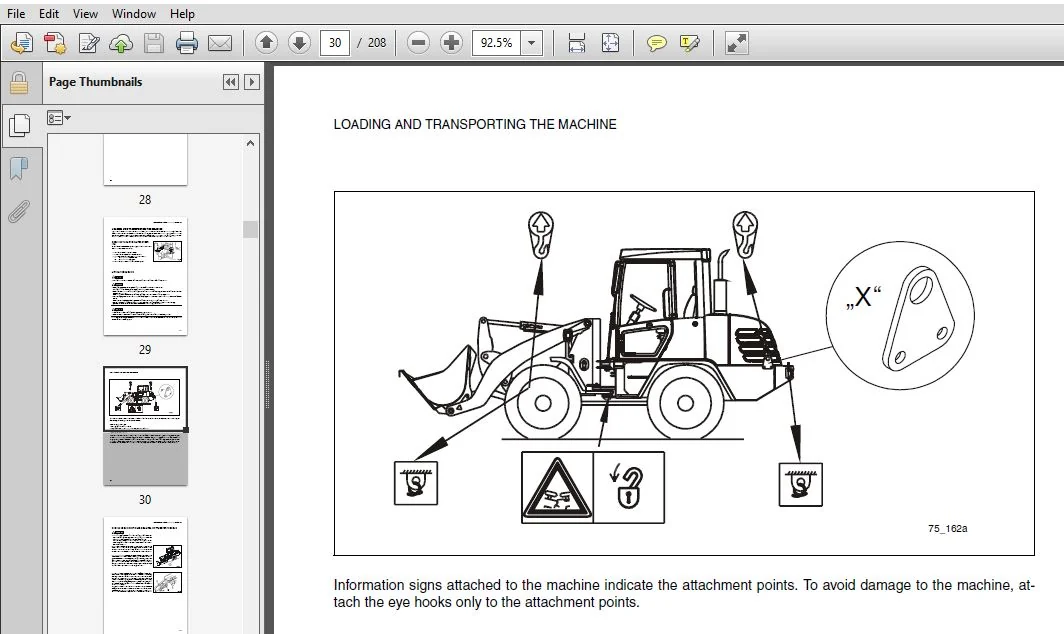Click the thumbnail pane scrollbar handle
Screen dimensions: 1064x634
coord(250,229)
